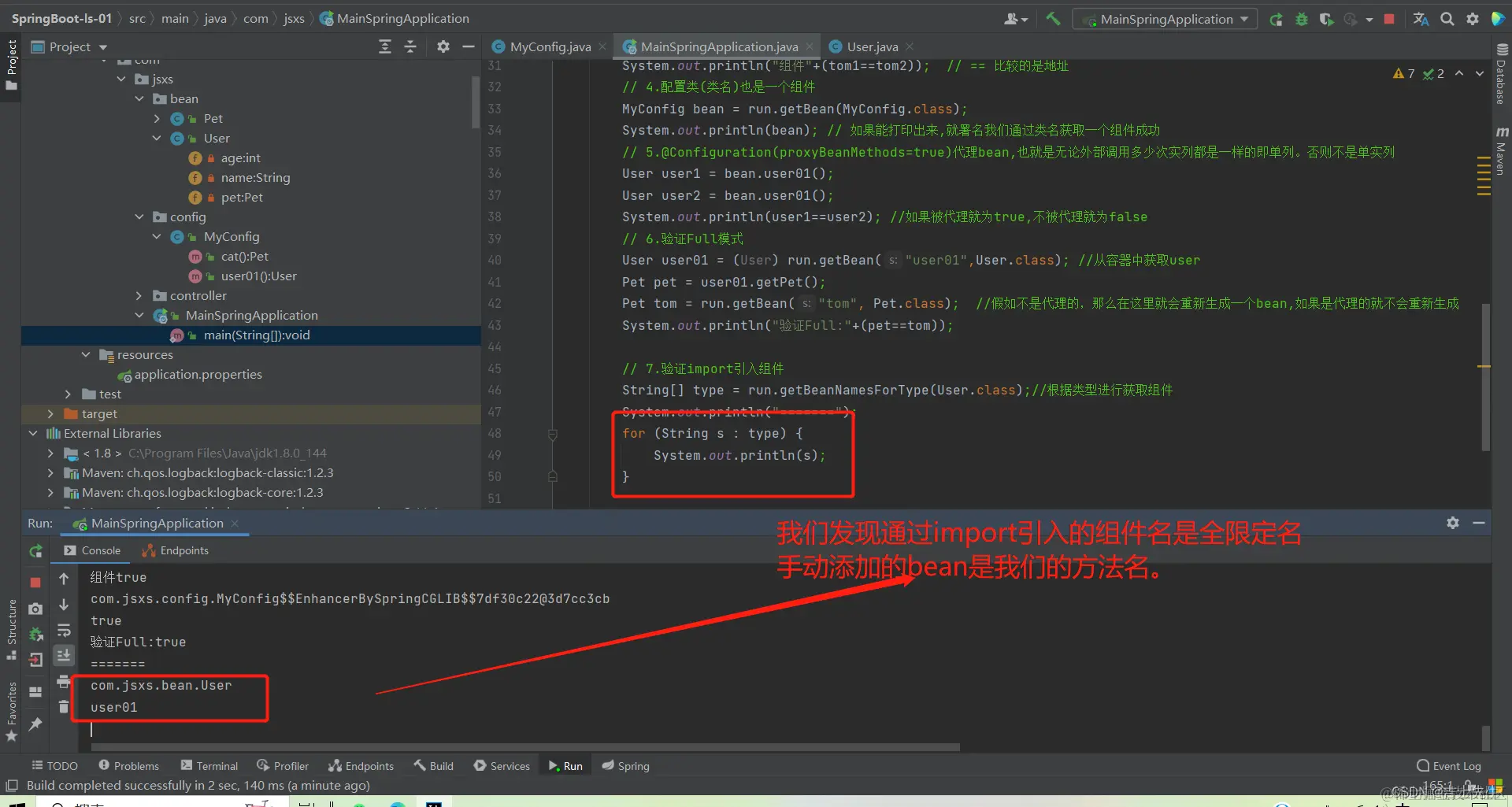
Task: Stop the process in the Run panel
Action: click(35, 583)
